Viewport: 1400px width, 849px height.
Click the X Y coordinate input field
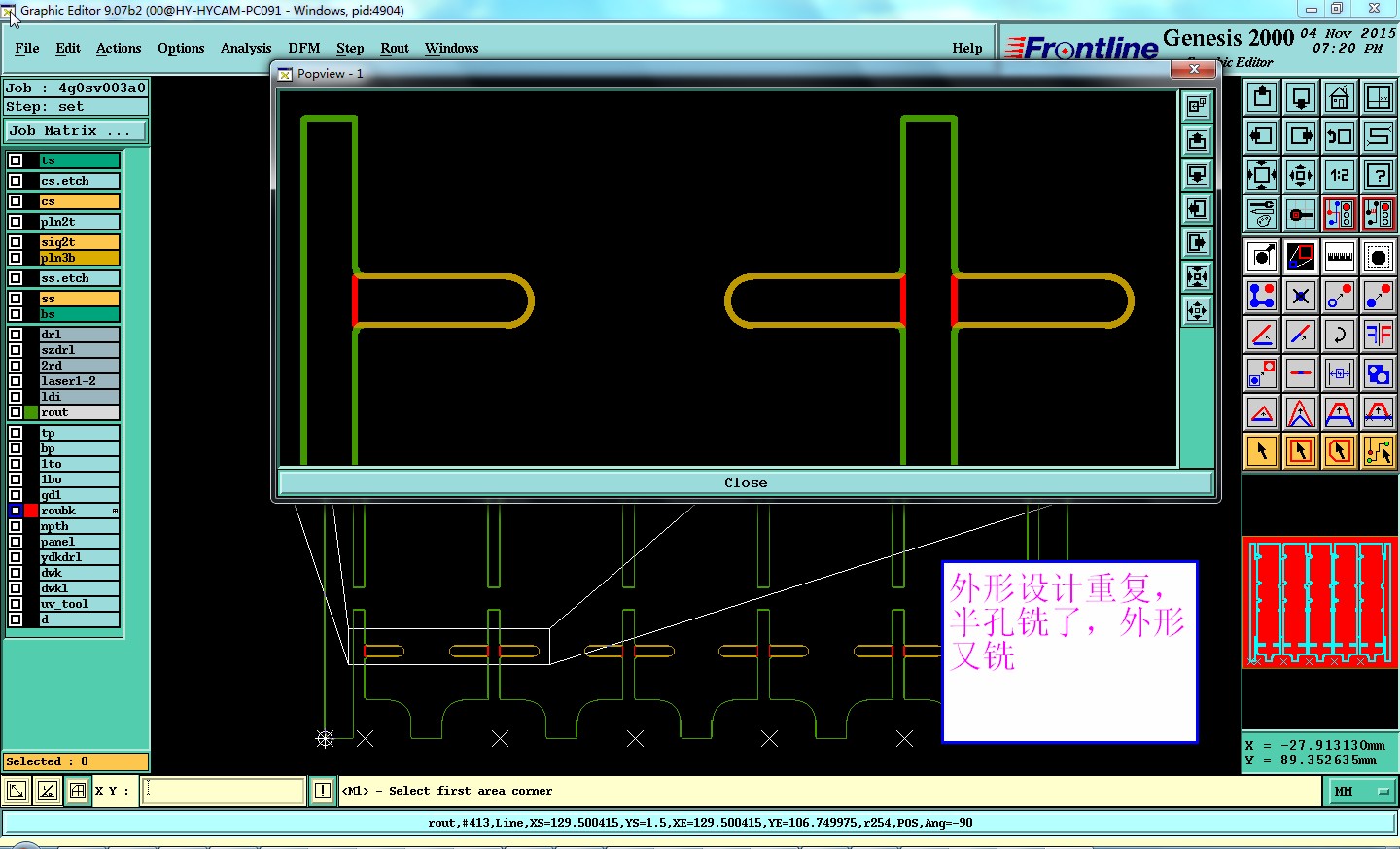[224, 791]
